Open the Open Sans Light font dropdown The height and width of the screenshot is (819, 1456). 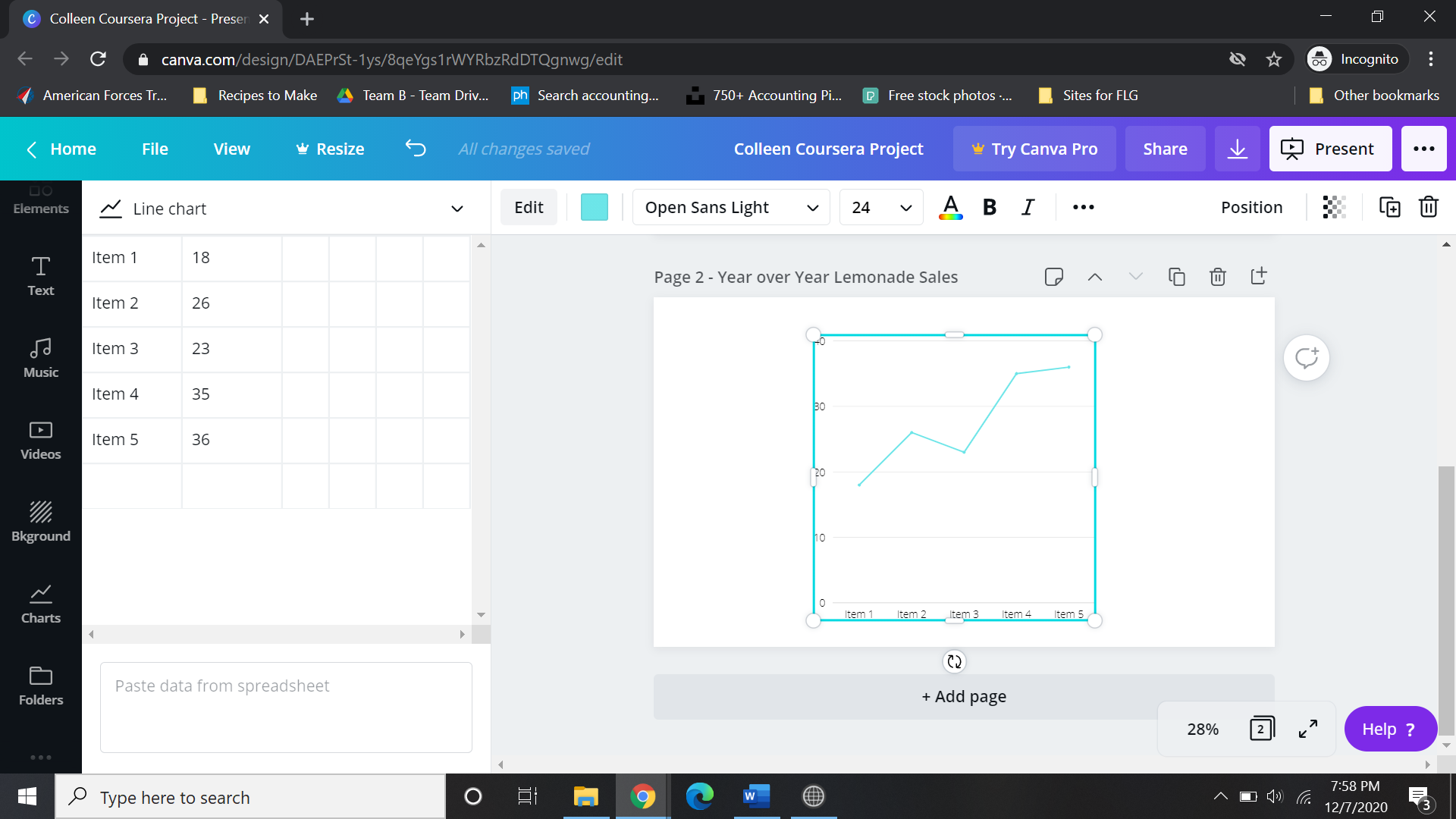(731, 207)
